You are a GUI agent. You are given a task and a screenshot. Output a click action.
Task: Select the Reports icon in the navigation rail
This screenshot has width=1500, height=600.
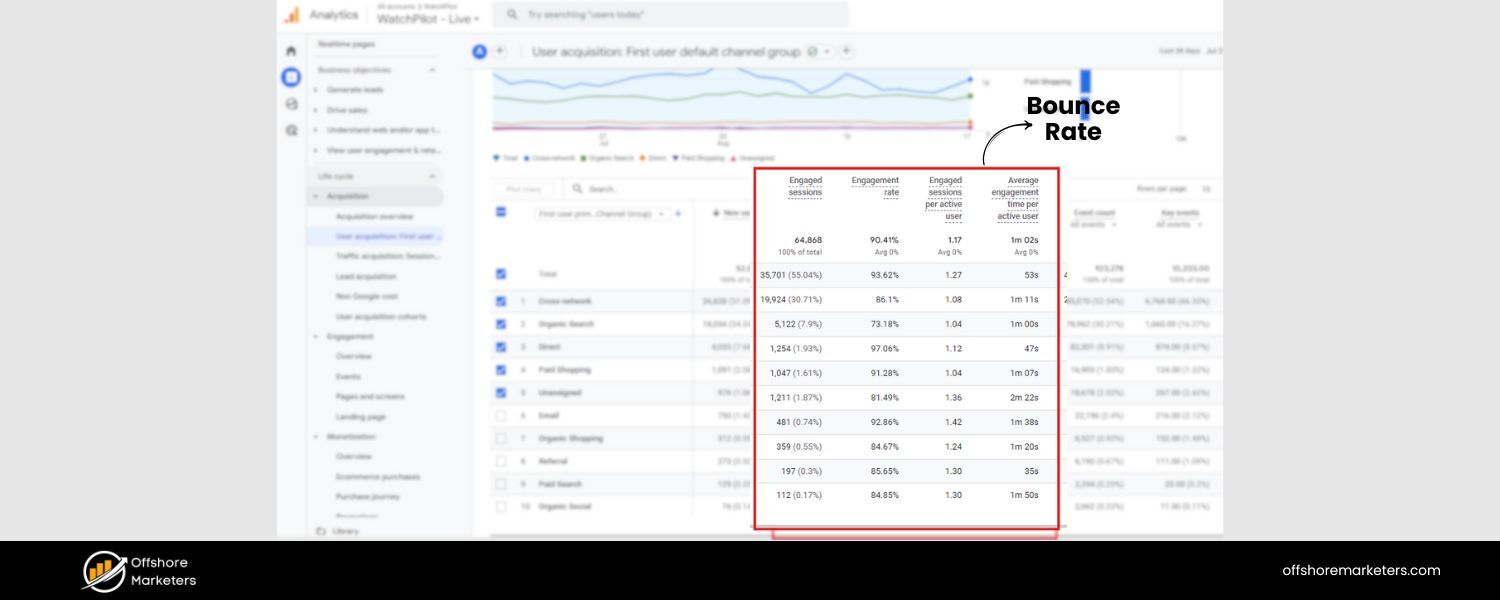point(290,76)
